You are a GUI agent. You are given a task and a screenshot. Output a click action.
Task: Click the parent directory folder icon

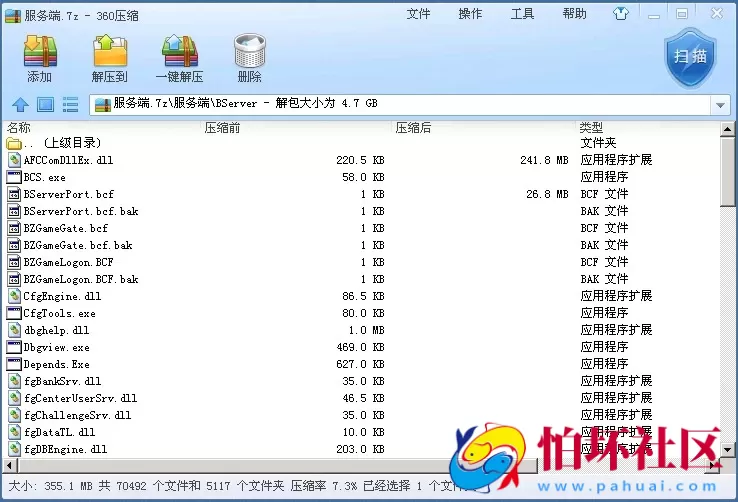tap(14, 143)
